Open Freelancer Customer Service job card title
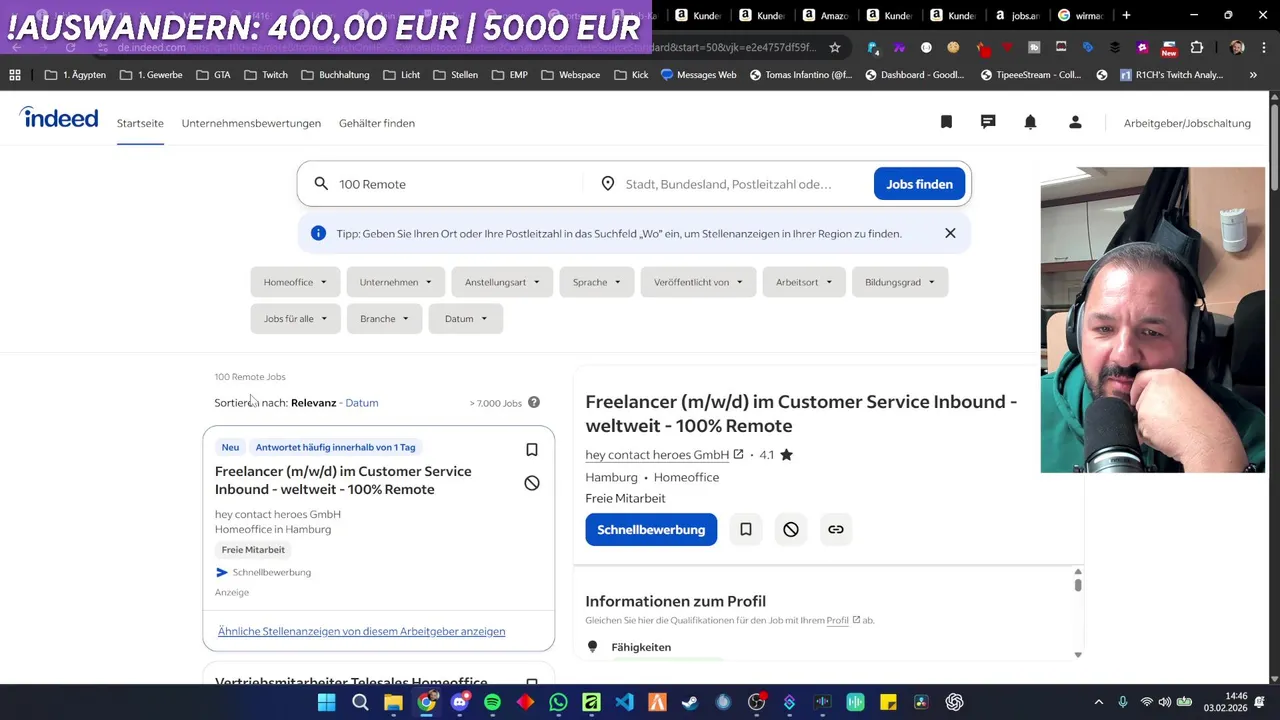 pos(343,480)
